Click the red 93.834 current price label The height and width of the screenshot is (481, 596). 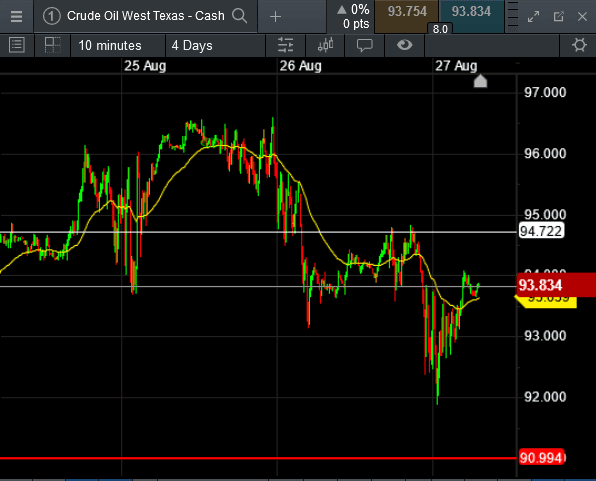click(556, 285)
